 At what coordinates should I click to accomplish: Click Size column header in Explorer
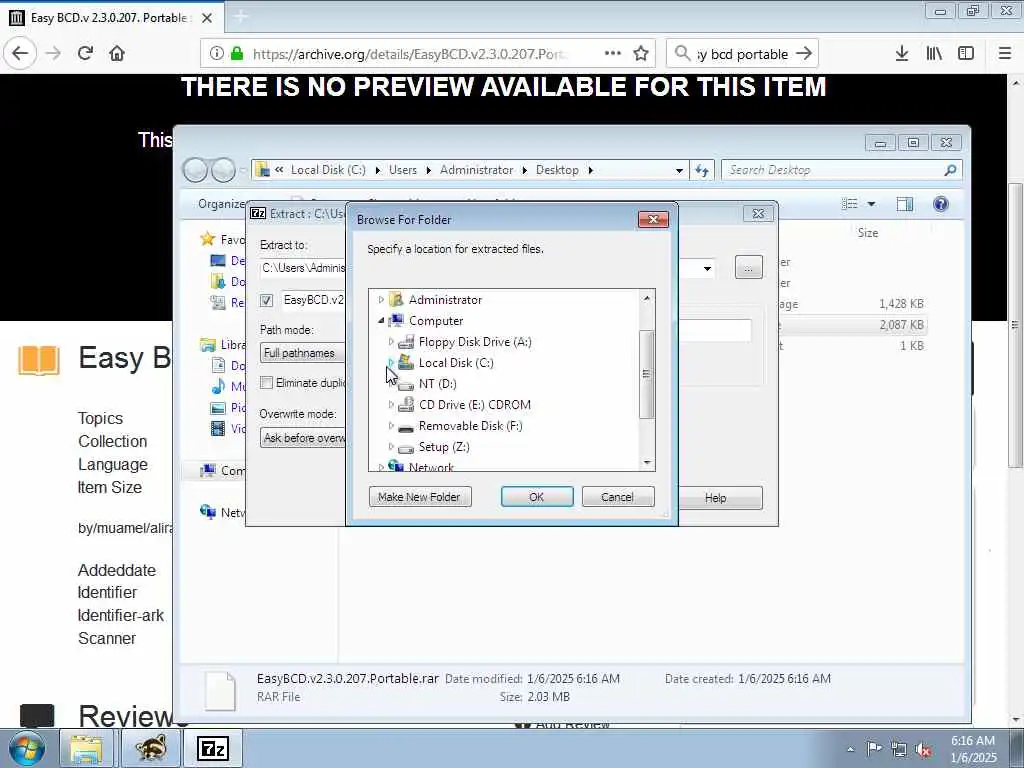[x=867, y=232]
